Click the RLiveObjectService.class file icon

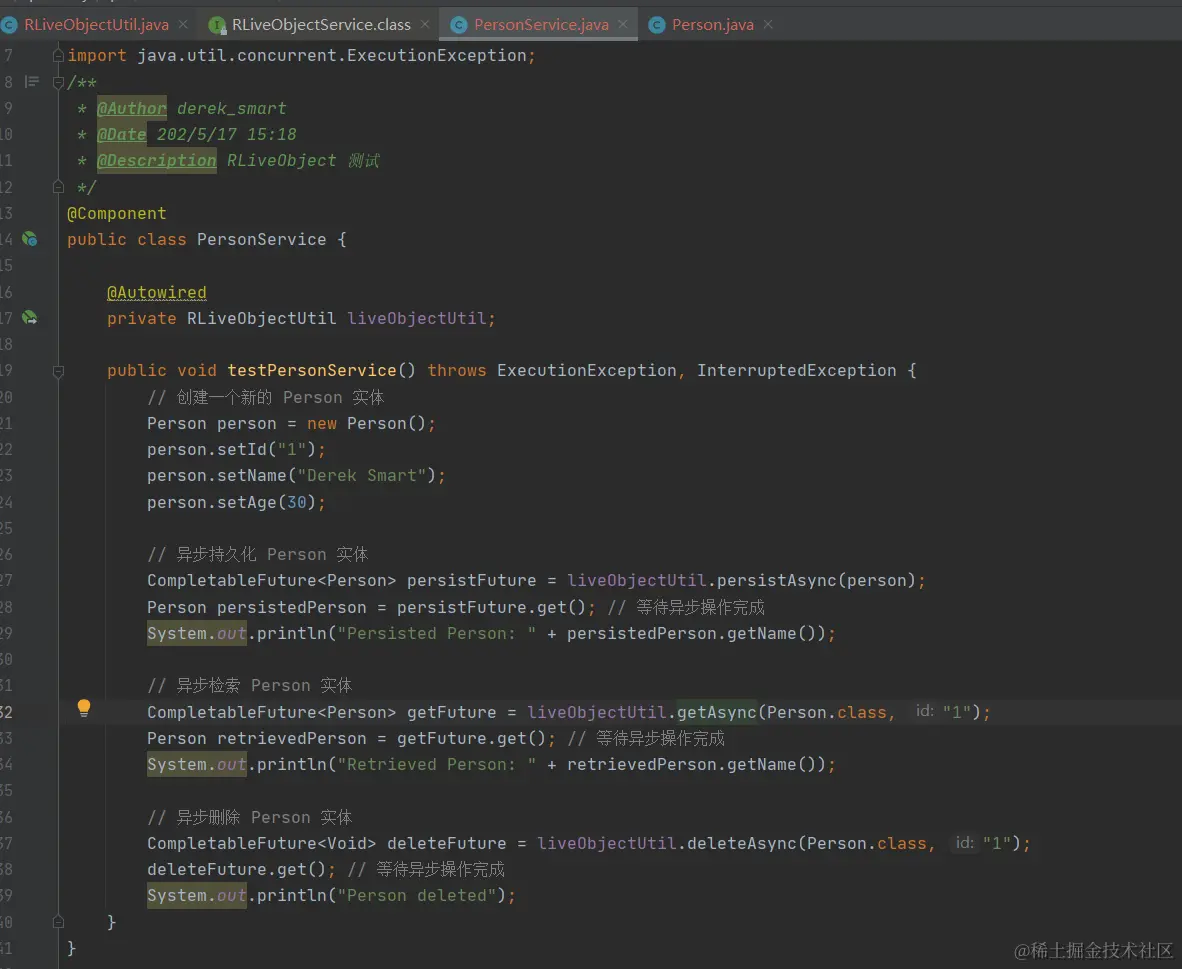tap(217, 25)
